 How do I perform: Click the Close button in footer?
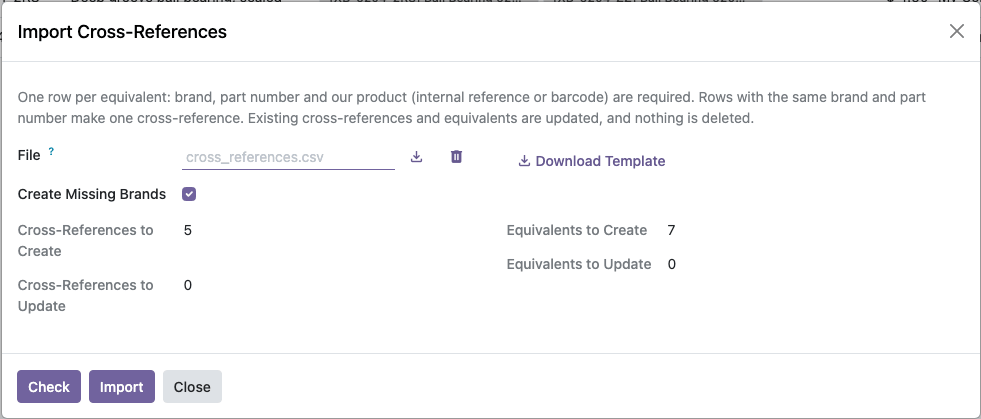tap(192, 386)
